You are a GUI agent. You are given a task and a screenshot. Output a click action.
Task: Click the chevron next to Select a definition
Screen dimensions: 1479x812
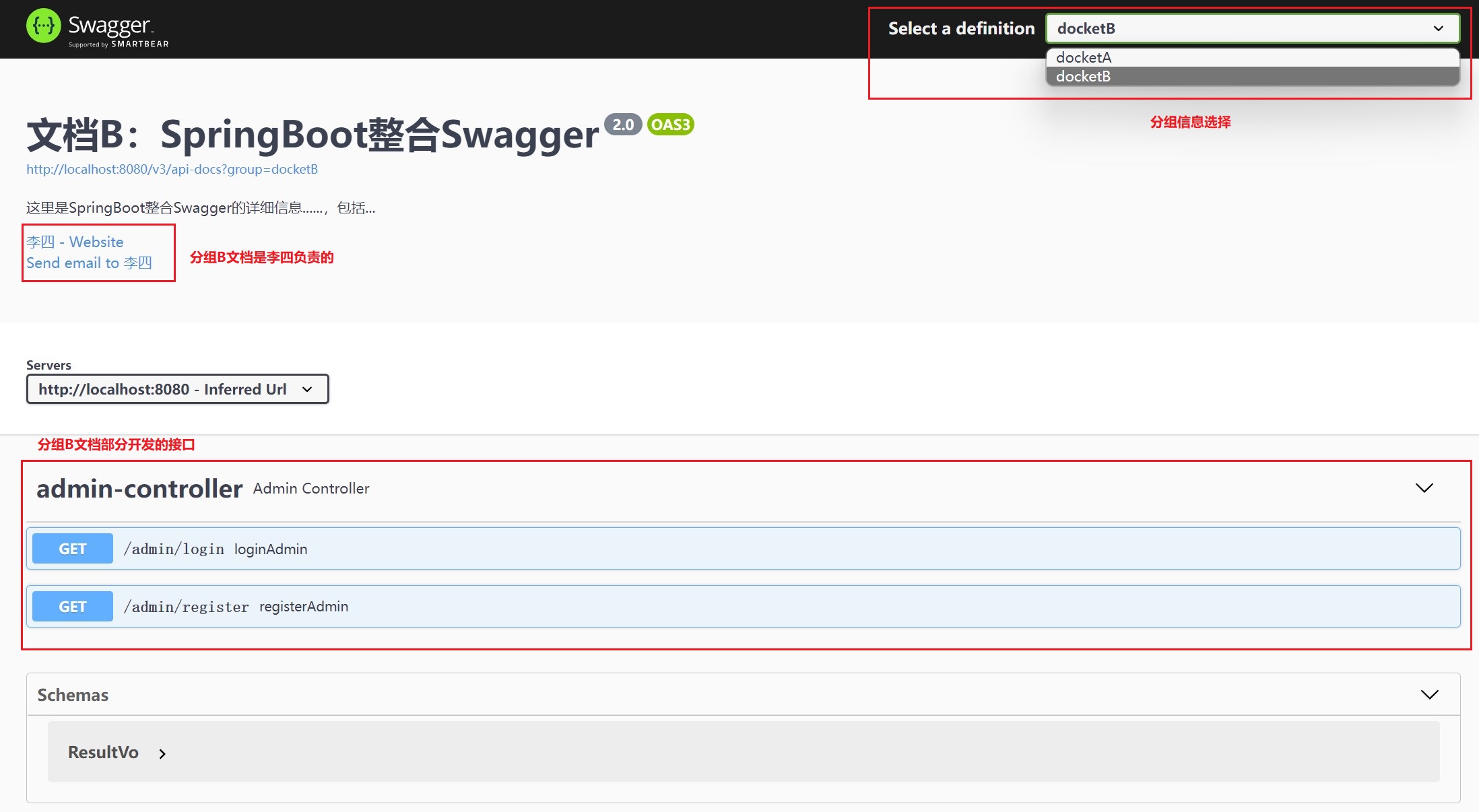(1439, 28)
